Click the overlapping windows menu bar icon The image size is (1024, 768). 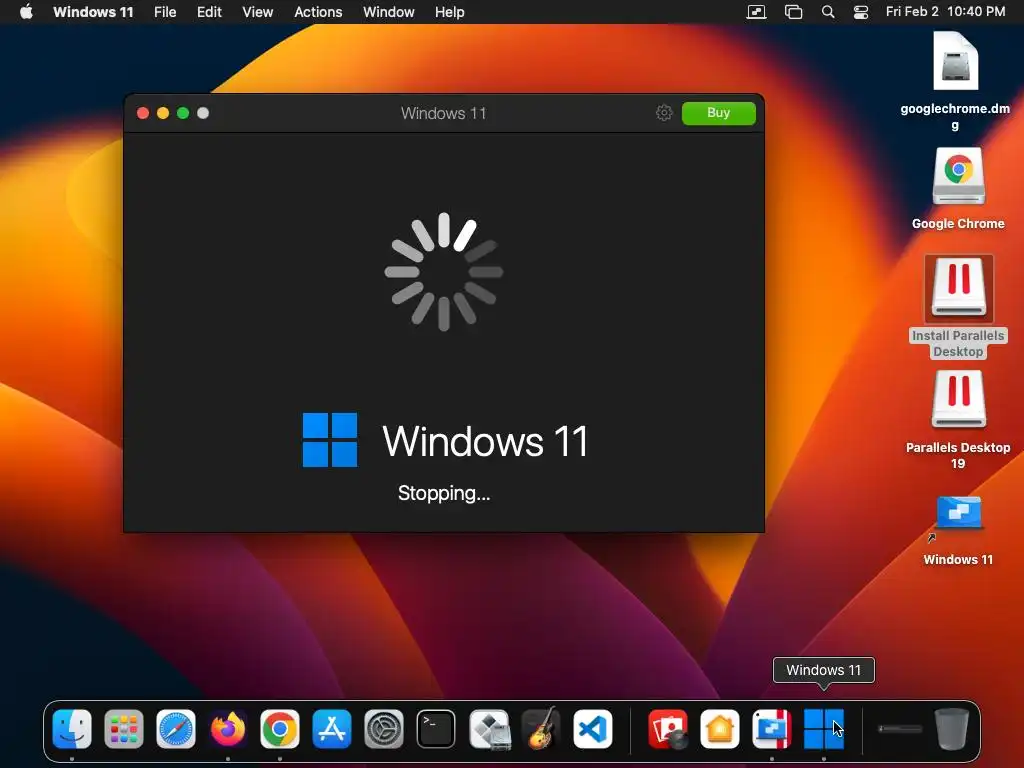[x=793, y=12]
